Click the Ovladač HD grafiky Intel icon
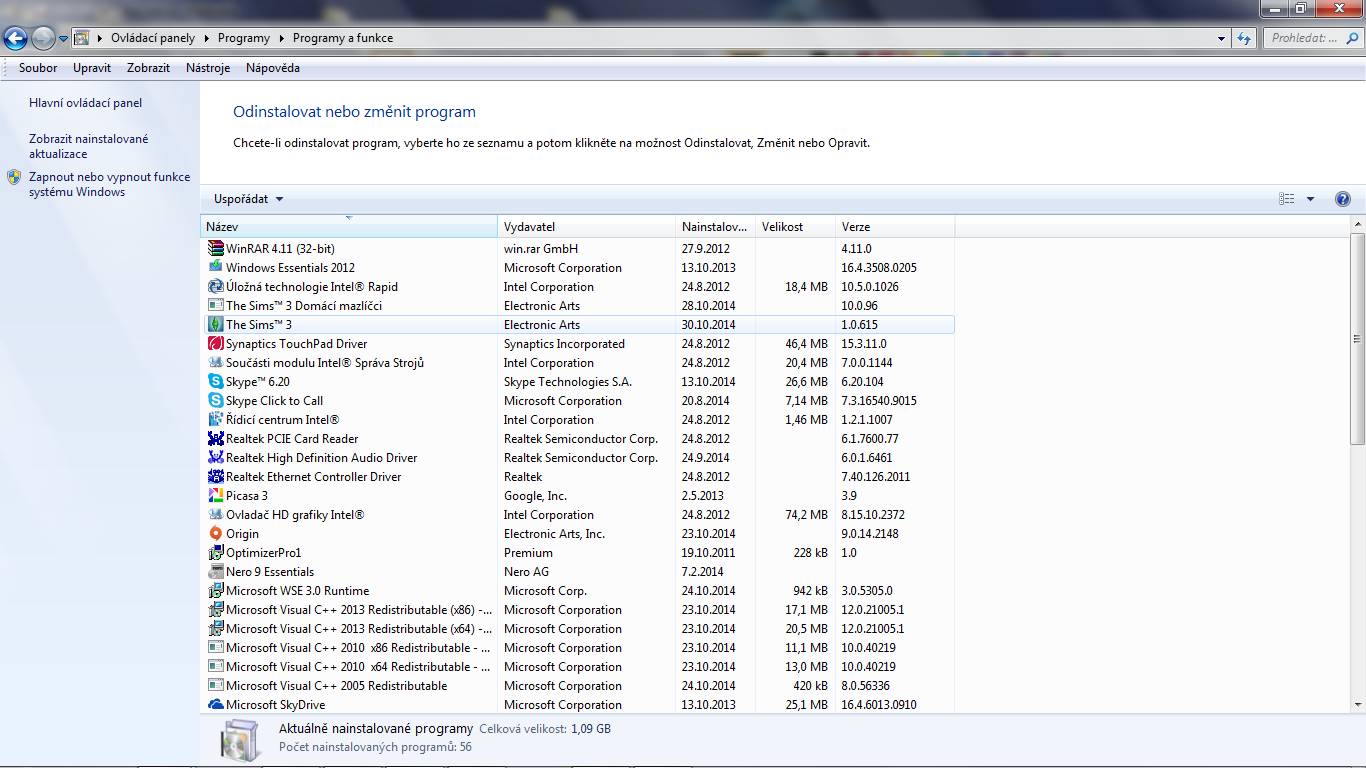Viewport: 1366px width, 768px height. tap(215, 514)
